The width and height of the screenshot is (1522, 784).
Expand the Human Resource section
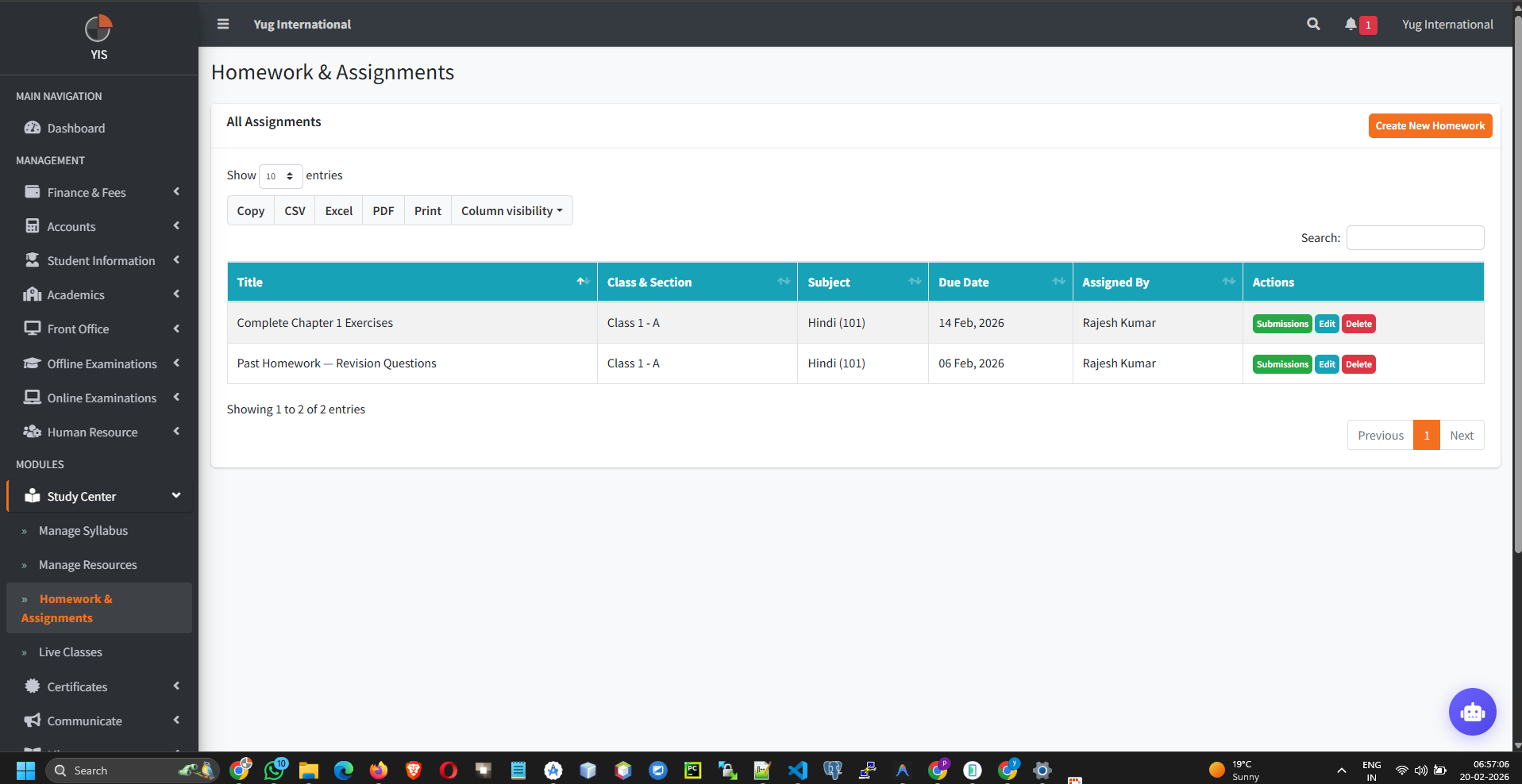pyautogui.click(x=92, y=432)
